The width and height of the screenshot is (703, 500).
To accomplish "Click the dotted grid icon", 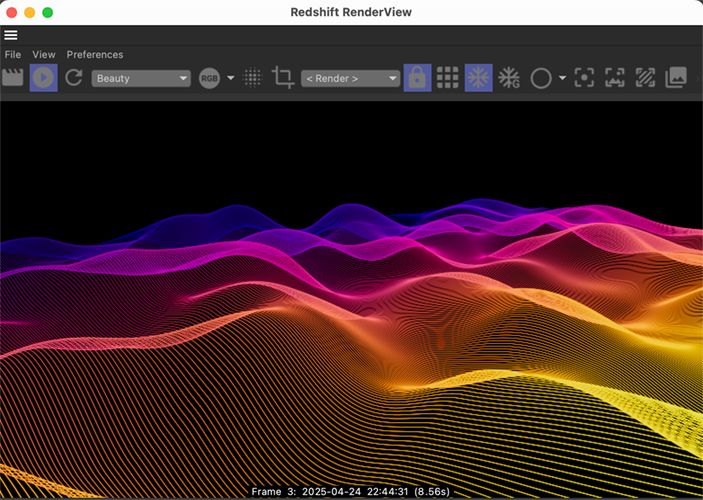I will (x=252, y=78).
